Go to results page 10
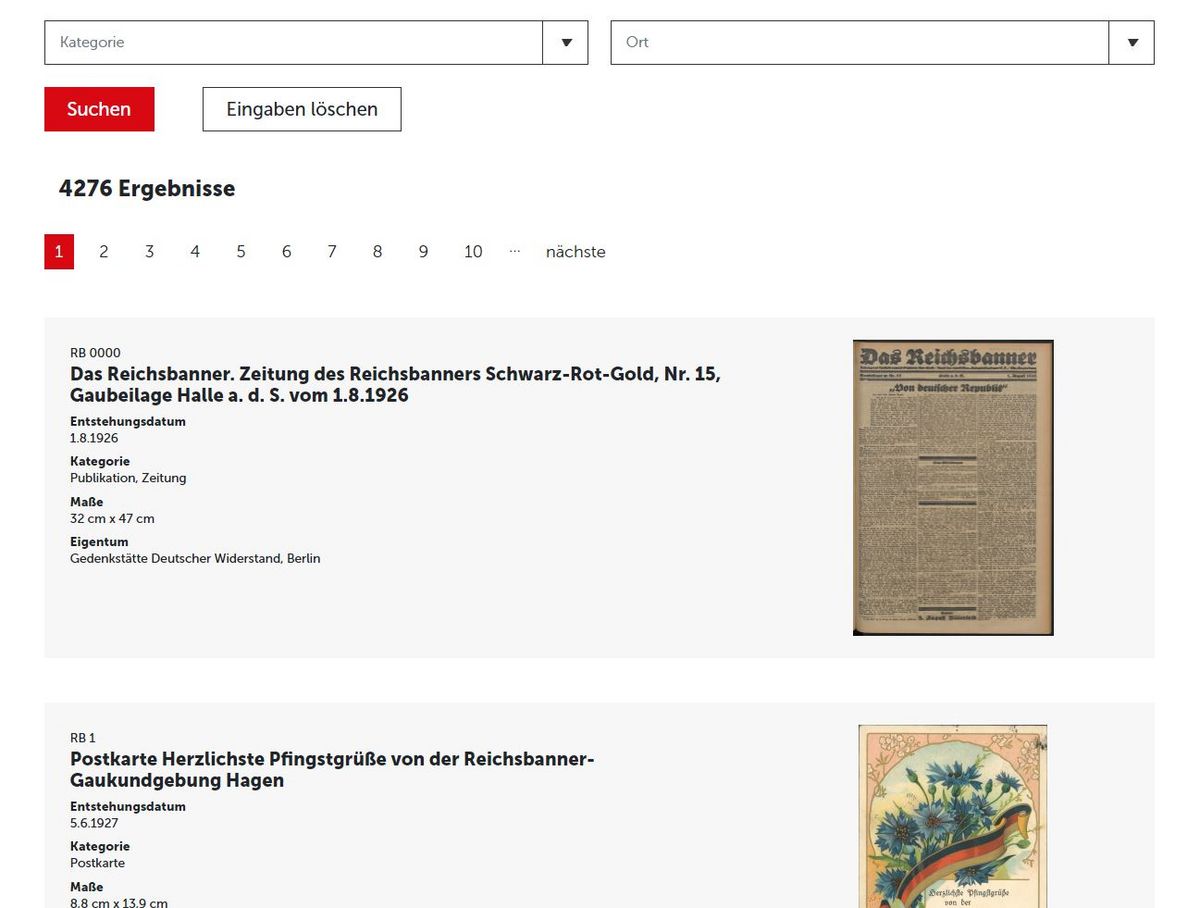The image size is (1200, 908). (473, 252)
